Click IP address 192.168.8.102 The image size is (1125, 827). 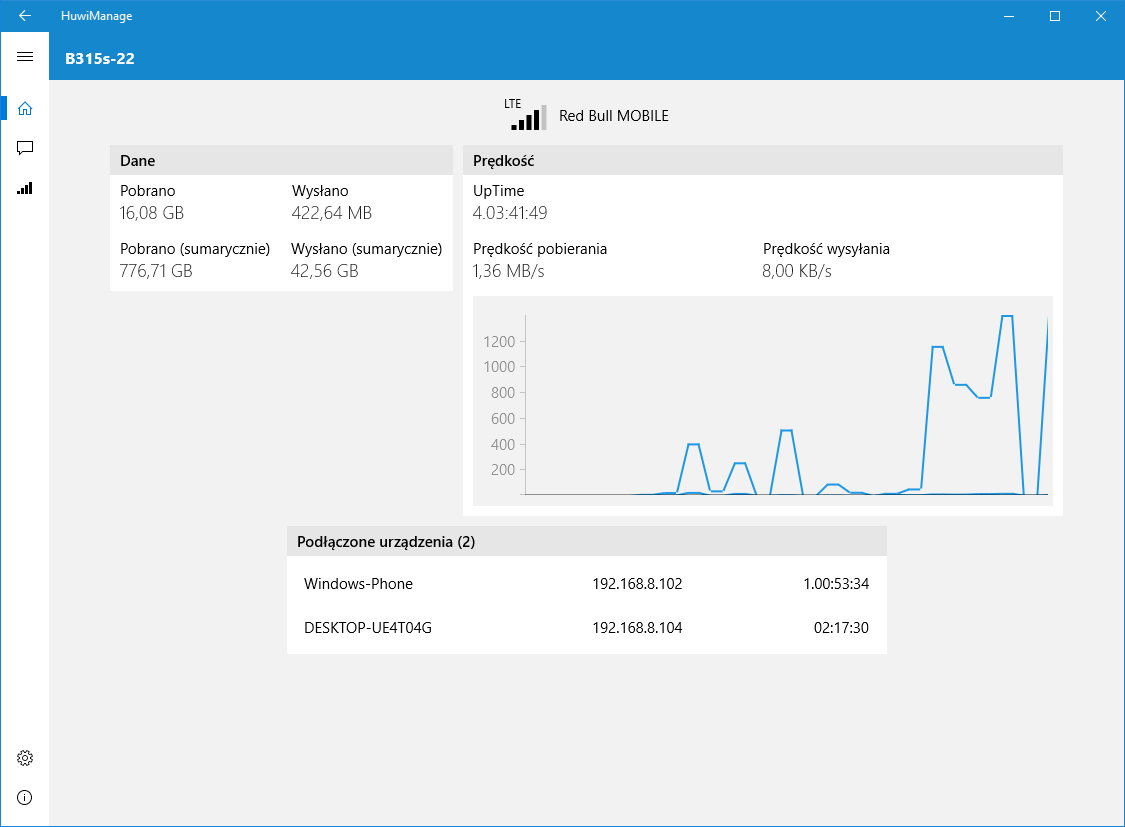click(x=637, y=584)
